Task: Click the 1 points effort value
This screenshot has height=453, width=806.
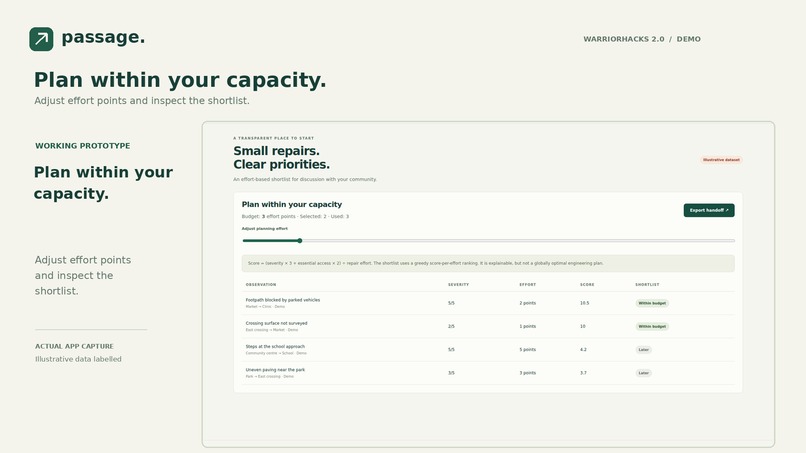Action: [x=527, y=327]
